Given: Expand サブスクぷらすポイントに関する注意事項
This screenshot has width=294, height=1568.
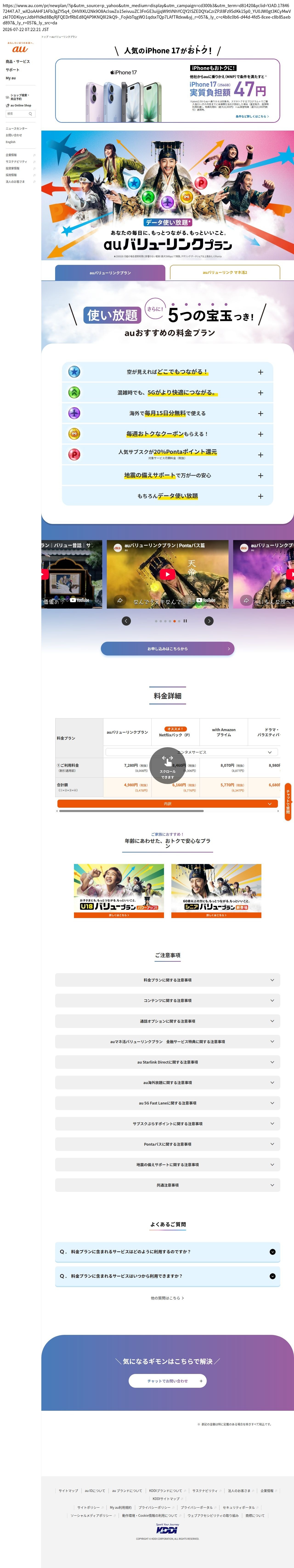Looking at the screenshot, I should pyautogui.click(x=167, y=1124).
